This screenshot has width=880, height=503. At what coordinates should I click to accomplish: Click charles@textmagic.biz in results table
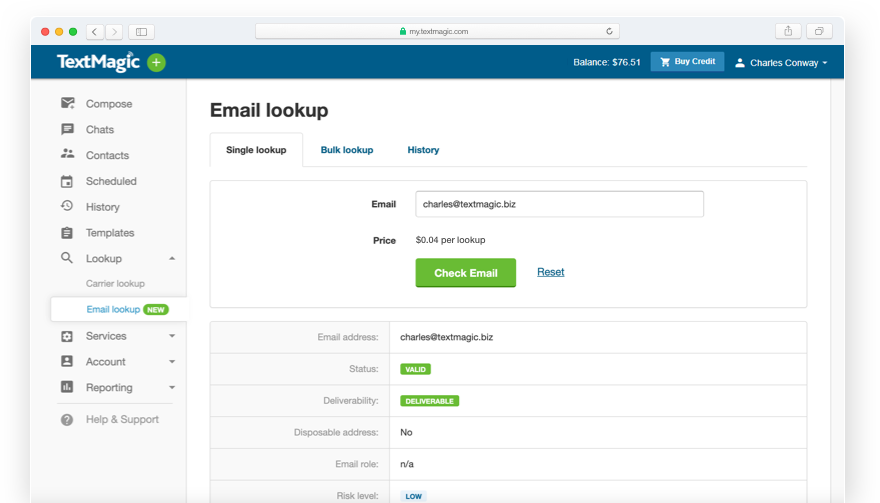[446, 337]
